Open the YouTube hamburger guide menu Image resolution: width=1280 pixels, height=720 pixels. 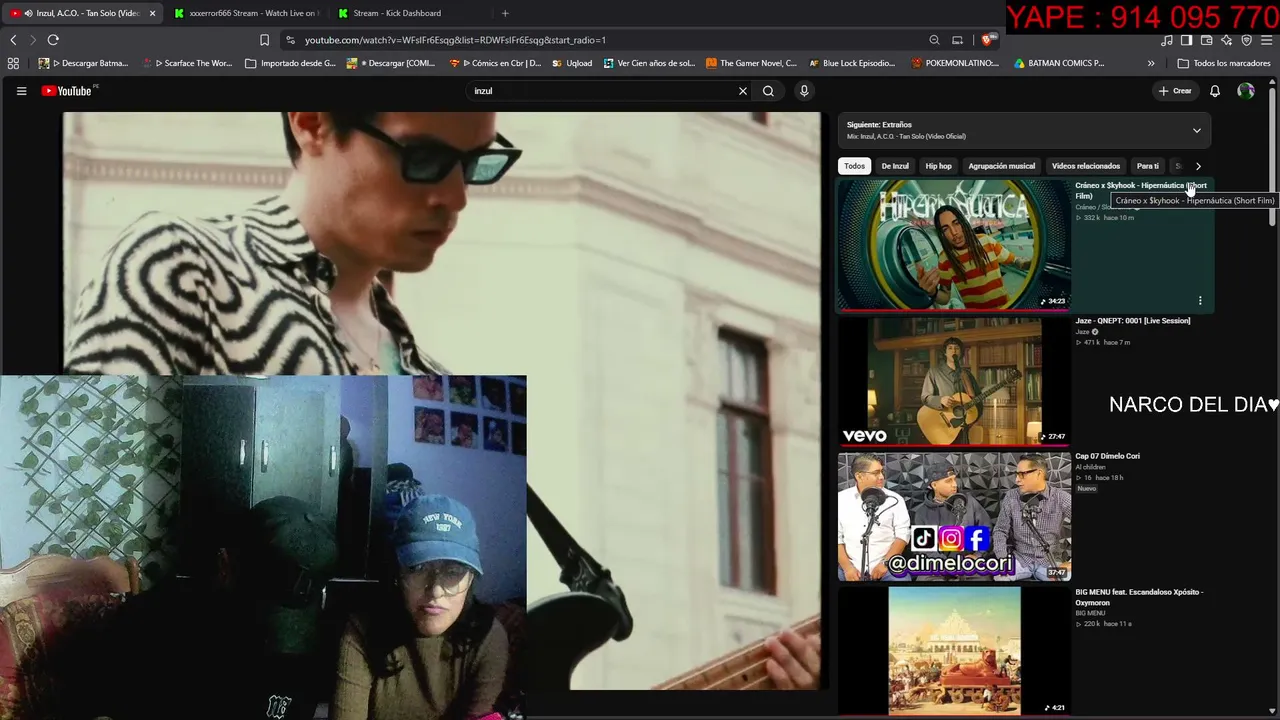(x=21, y=91)
